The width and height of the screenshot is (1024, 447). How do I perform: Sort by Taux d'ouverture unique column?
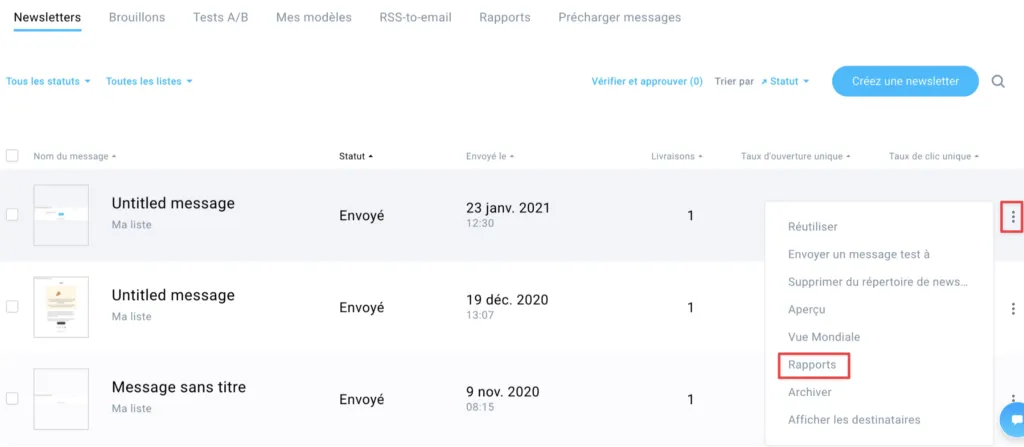point(795,156)
